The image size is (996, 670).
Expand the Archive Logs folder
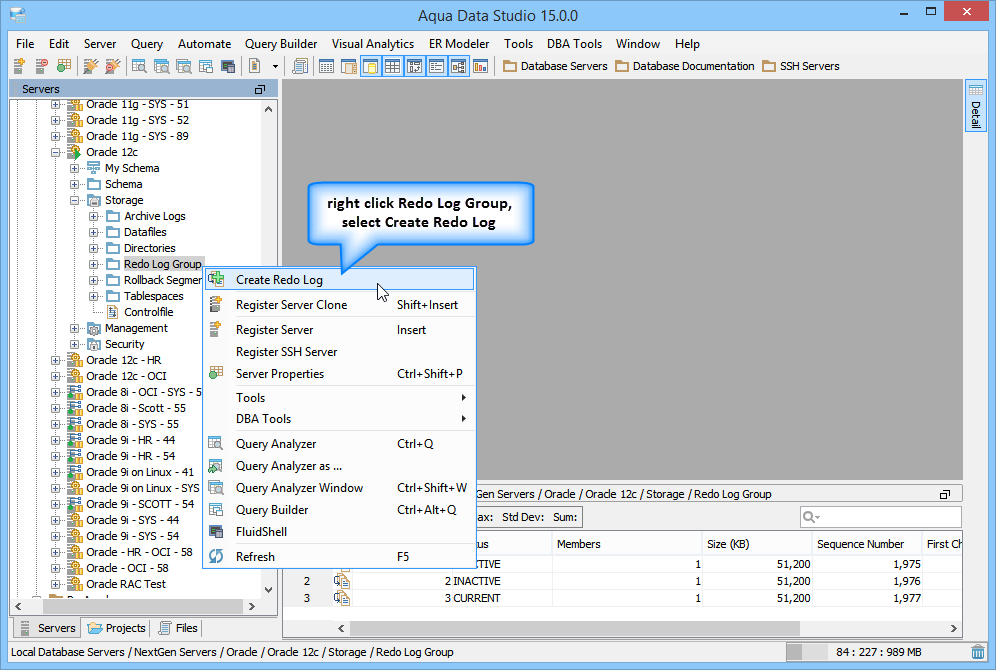coord(94,216)
